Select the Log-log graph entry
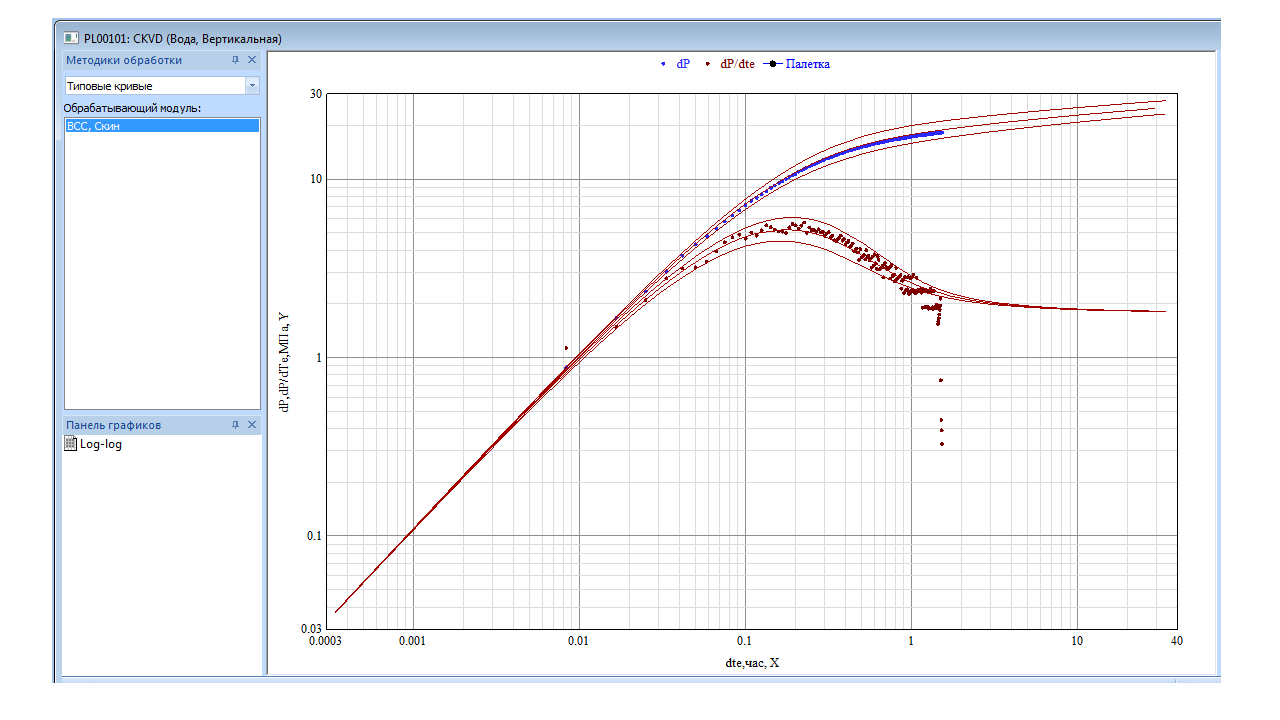 click(100, 444)
